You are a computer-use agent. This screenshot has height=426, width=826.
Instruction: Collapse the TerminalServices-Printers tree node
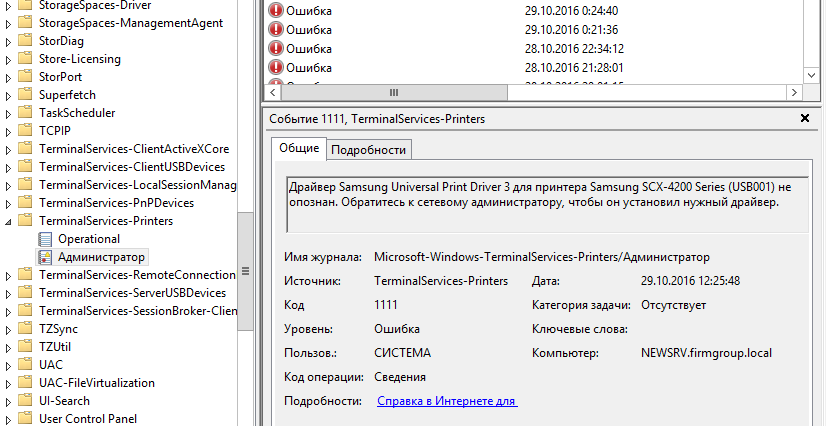click(x=8, y=222)
